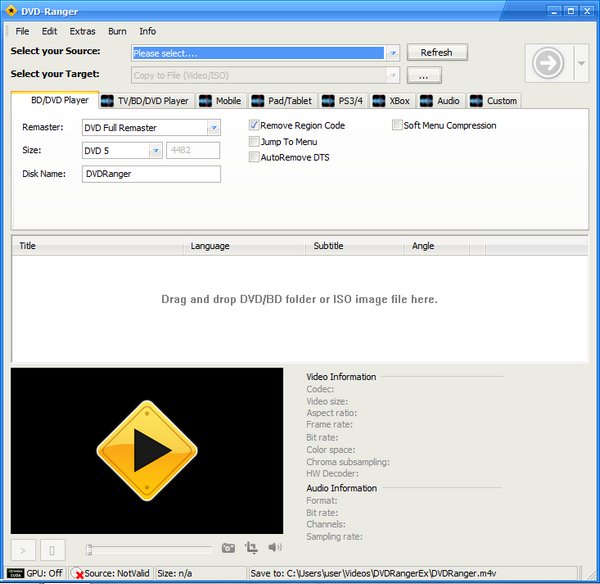Open the Select your Target dropdown
Viewport: 600px width, 584px height.
point(393,75)
